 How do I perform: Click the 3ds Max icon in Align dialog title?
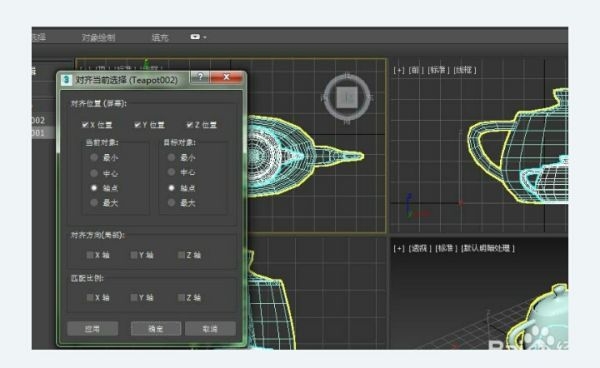67,80
